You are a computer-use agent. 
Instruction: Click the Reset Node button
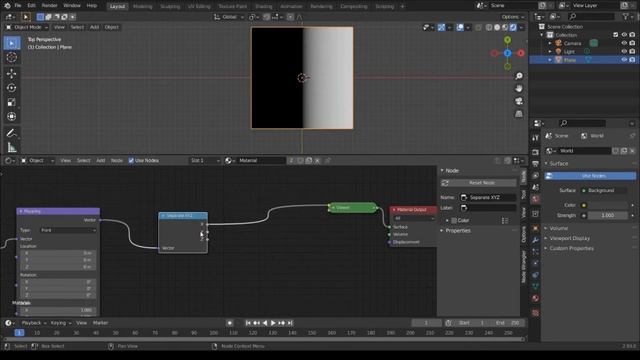pyautogui.click(x=478, y=183)
